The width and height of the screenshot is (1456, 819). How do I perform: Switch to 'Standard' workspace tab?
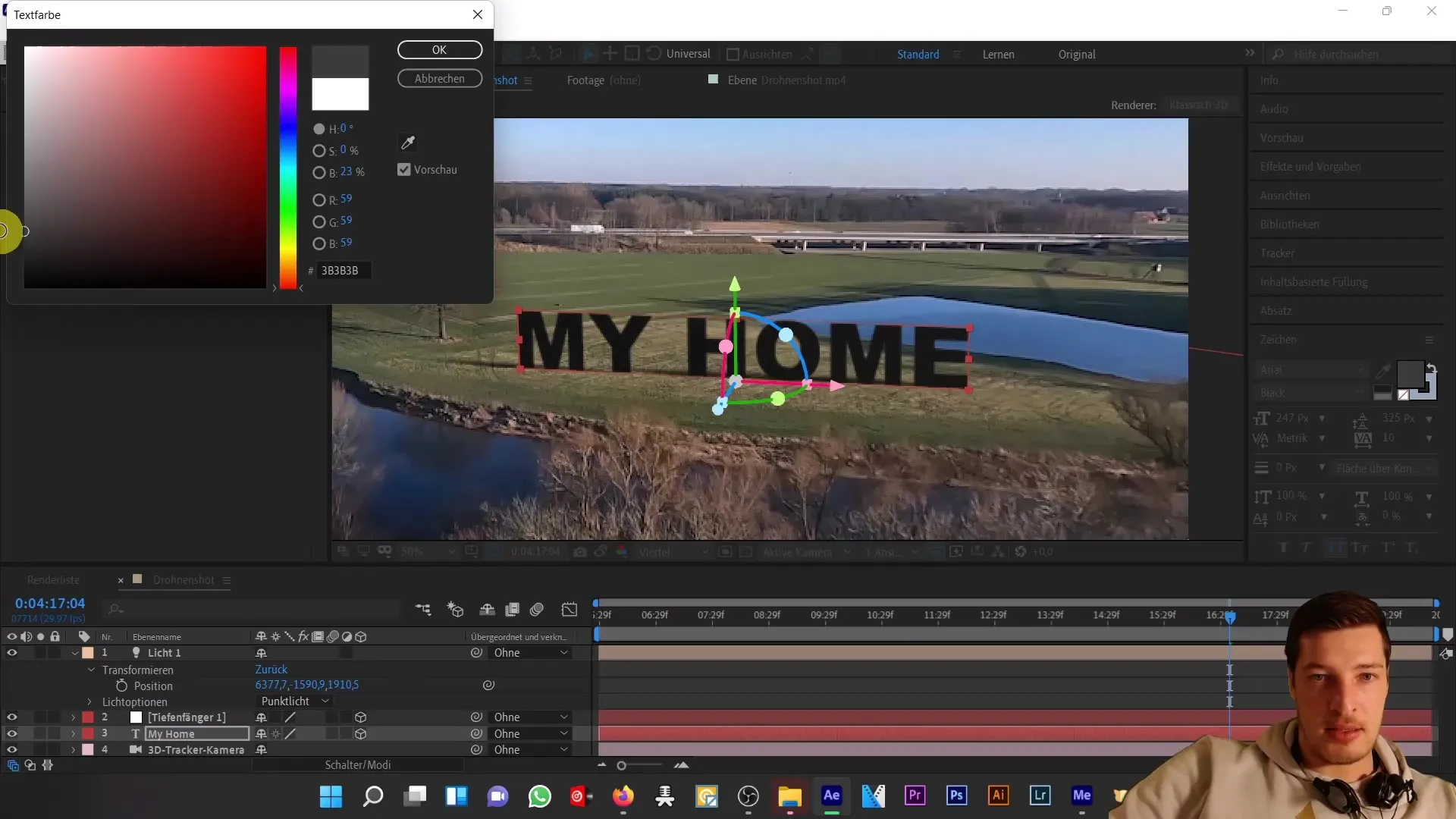(x=918, y=54)
